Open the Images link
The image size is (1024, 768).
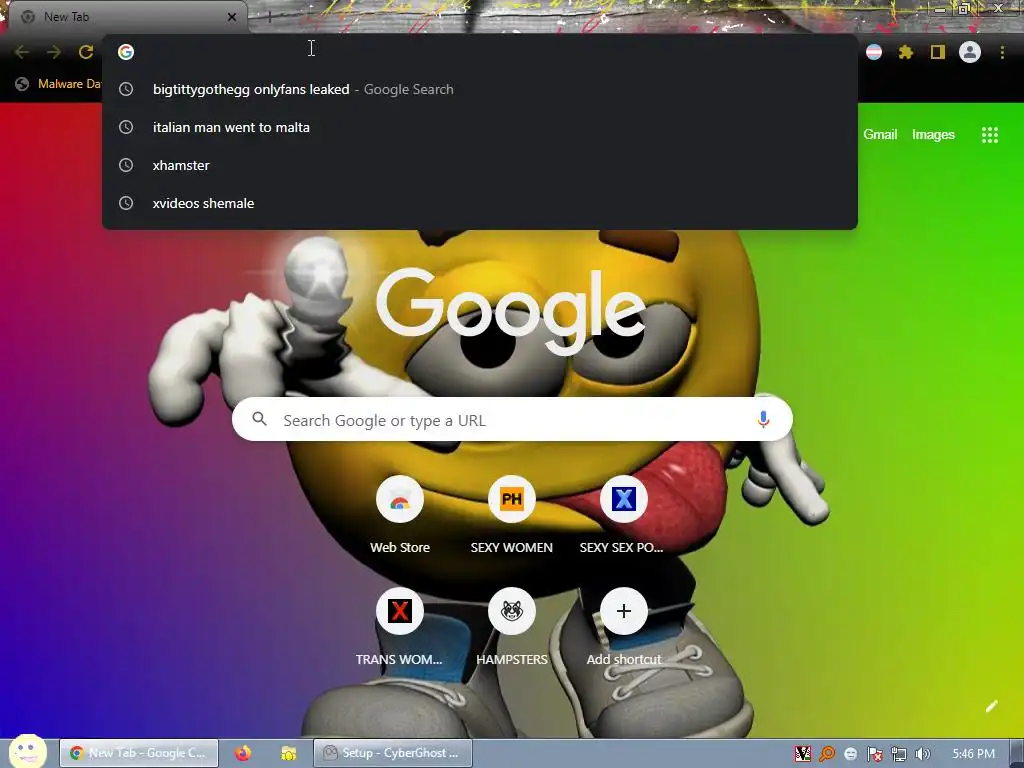pyautogui.click(x=933, y=135)
